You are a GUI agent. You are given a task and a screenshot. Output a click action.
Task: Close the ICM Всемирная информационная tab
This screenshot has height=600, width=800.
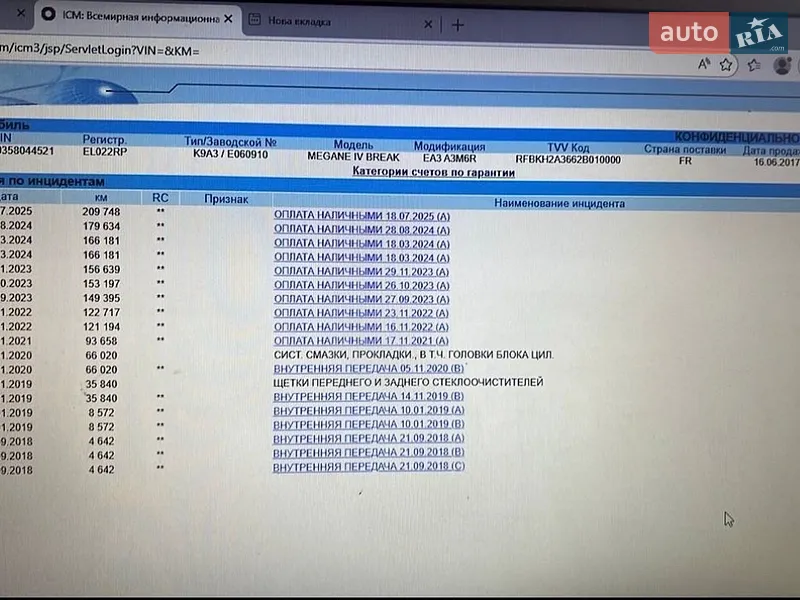228,19
